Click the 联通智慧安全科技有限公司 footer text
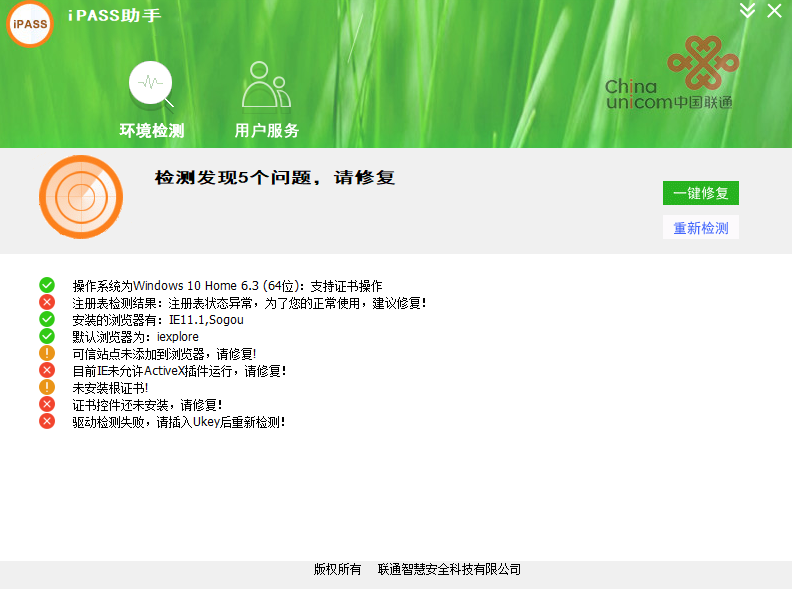The image size is (792, 589). 449,570
